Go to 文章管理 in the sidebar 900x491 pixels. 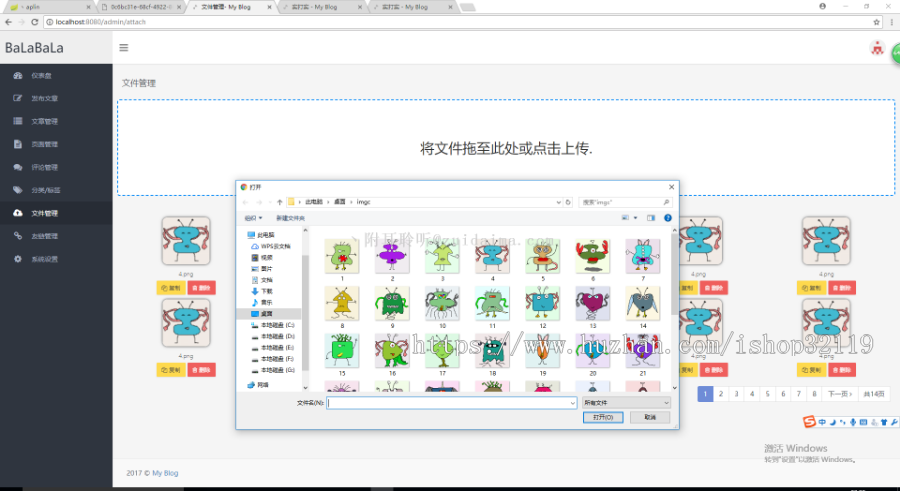(56, 121)
